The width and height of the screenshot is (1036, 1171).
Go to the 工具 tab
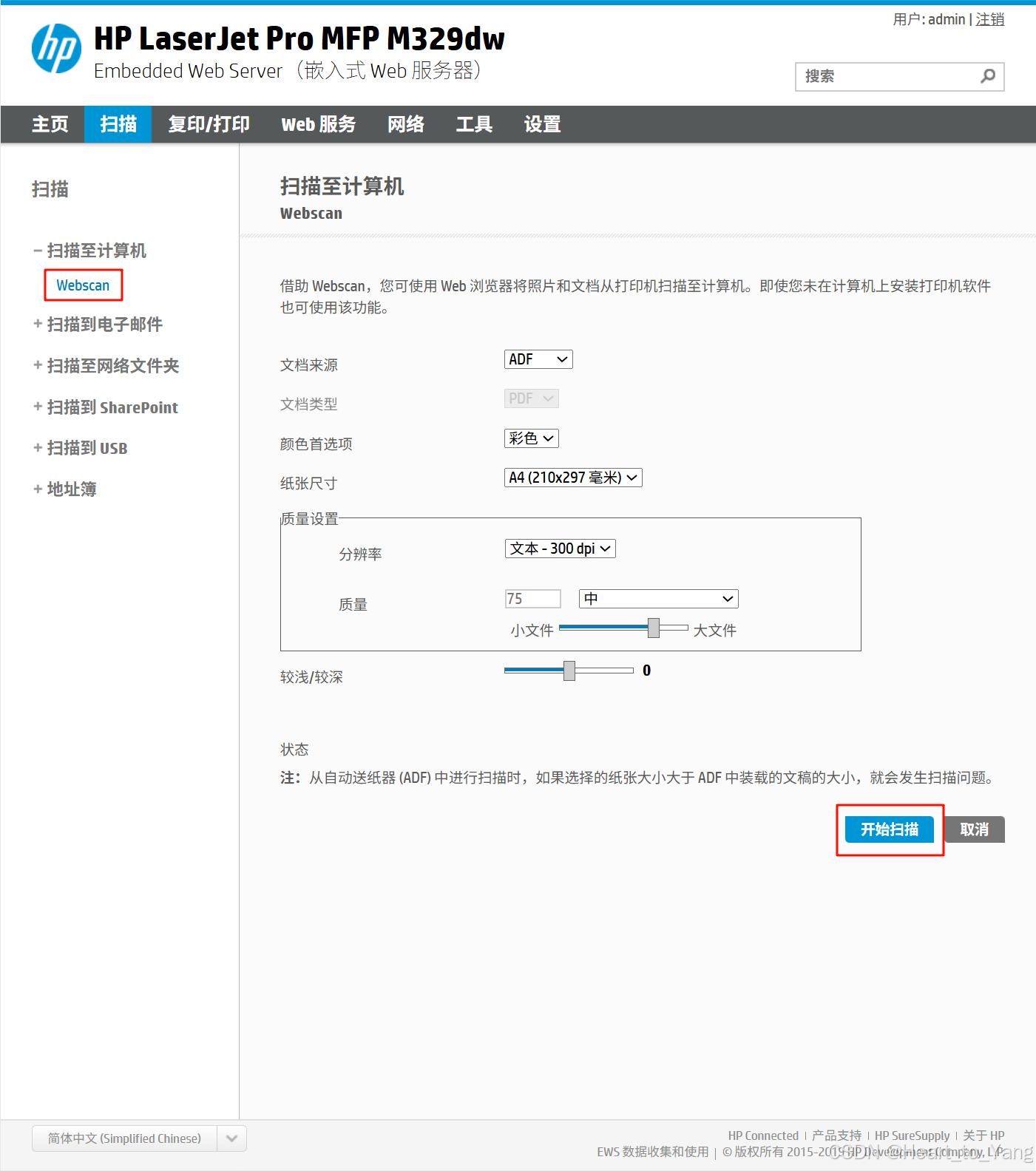tap(474, 124)
